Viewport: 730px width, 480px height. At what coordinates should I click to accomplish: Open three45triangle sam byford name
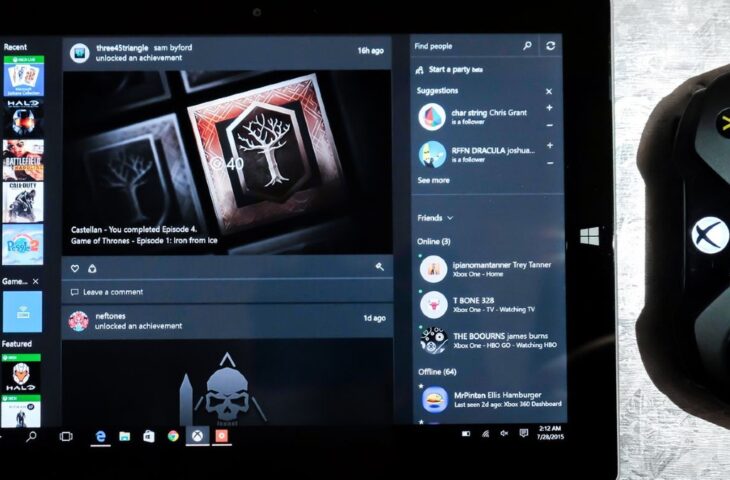coord(144,47)
